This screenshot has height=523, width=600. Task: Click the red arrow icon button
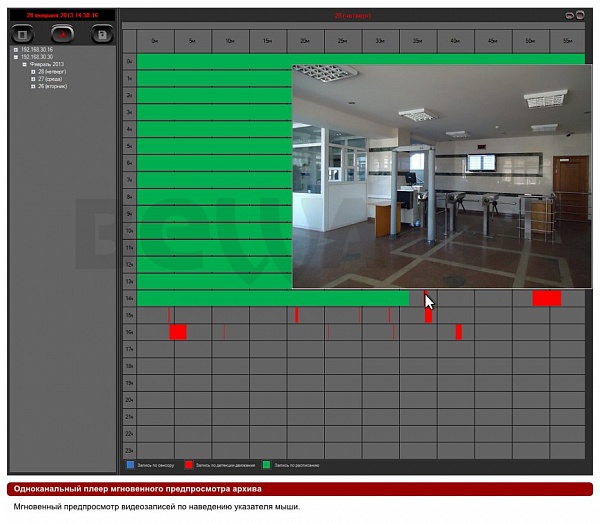pyautogui.click(x=62, y=34)
